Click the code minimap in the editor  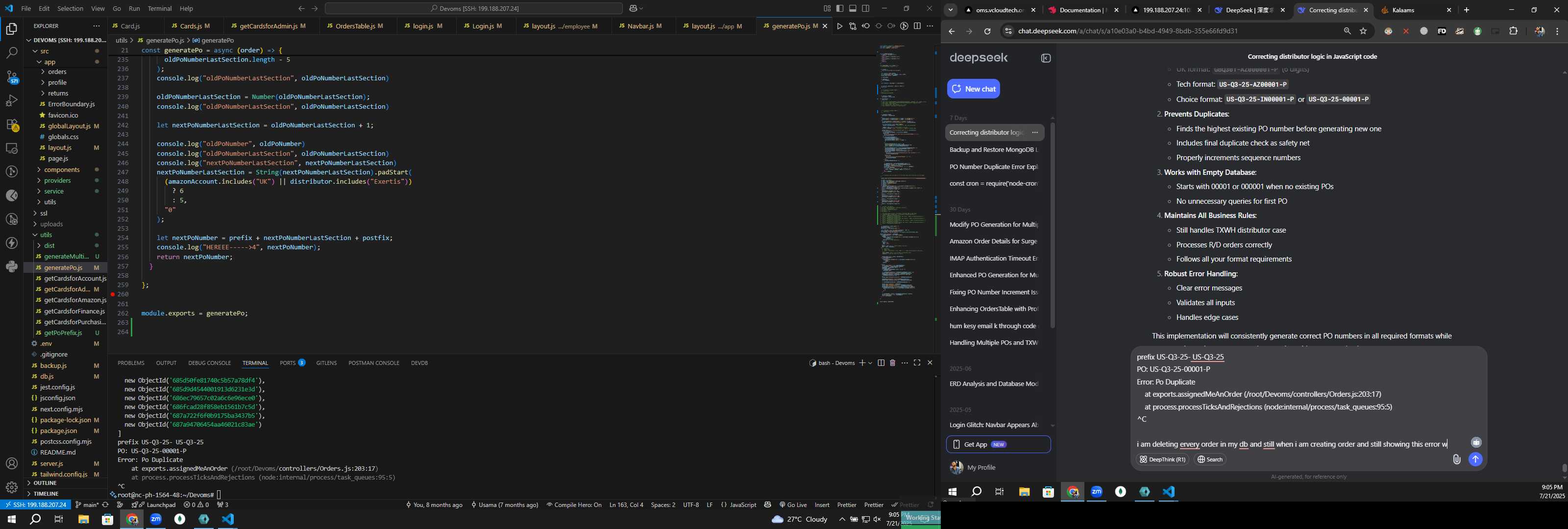904,173
